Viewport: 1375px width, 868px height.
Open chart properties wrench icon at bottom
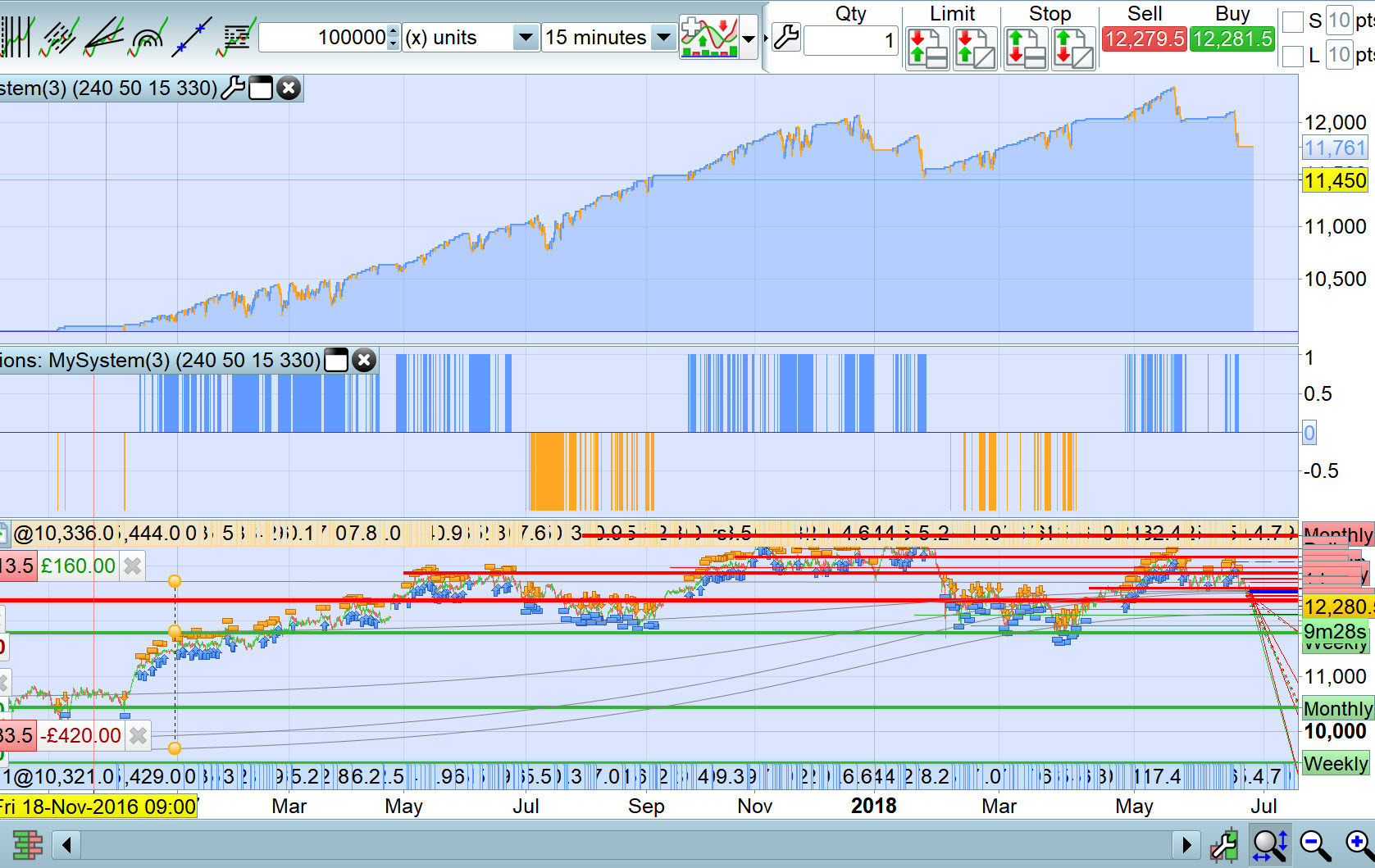point(1224,845)
